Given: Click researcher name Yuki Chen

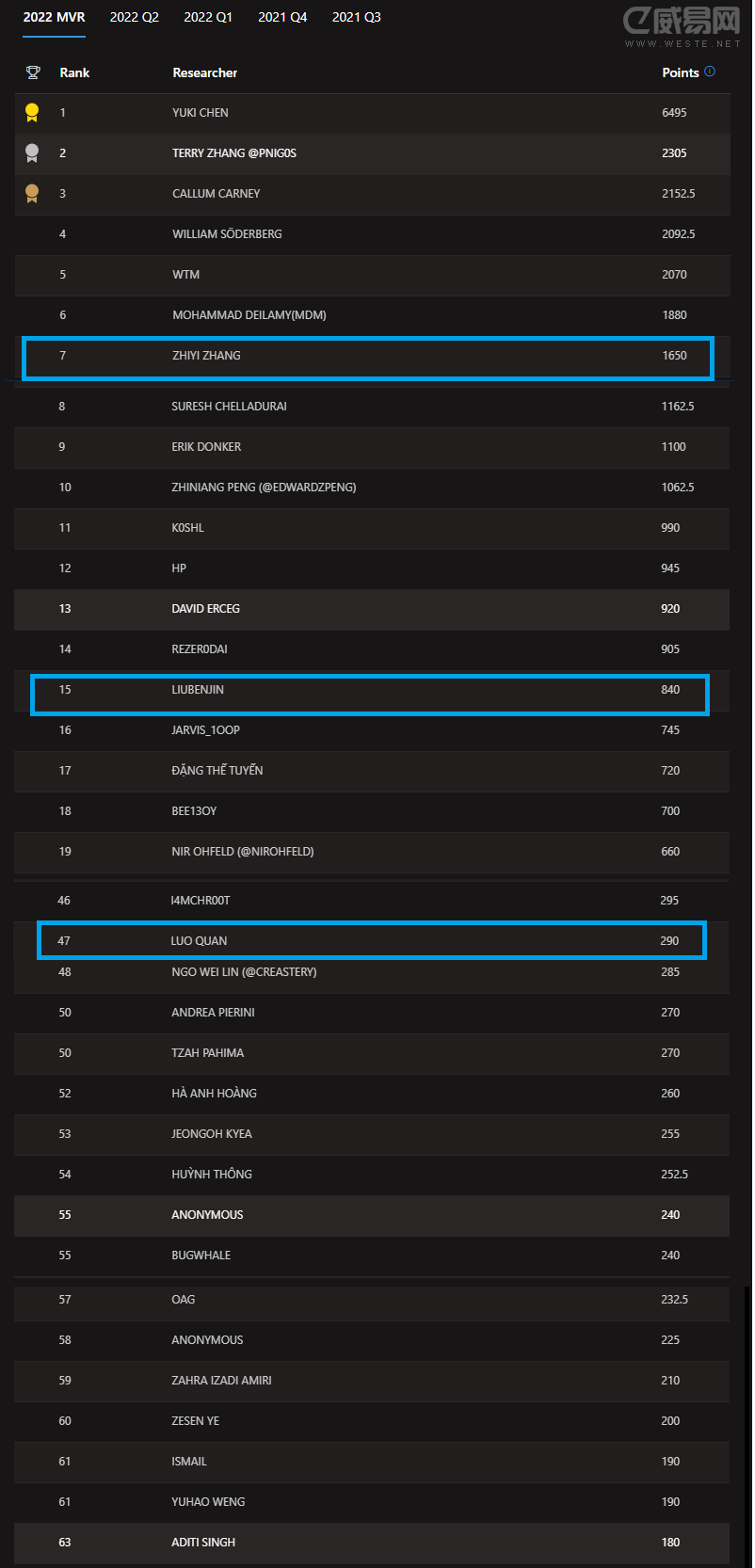Looking at the screenshot, I should tap(201, 113).
